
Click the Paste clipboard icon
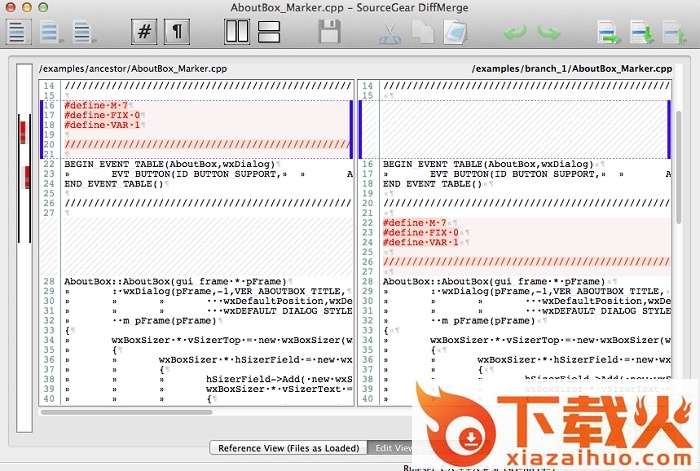tap(454, 31)
